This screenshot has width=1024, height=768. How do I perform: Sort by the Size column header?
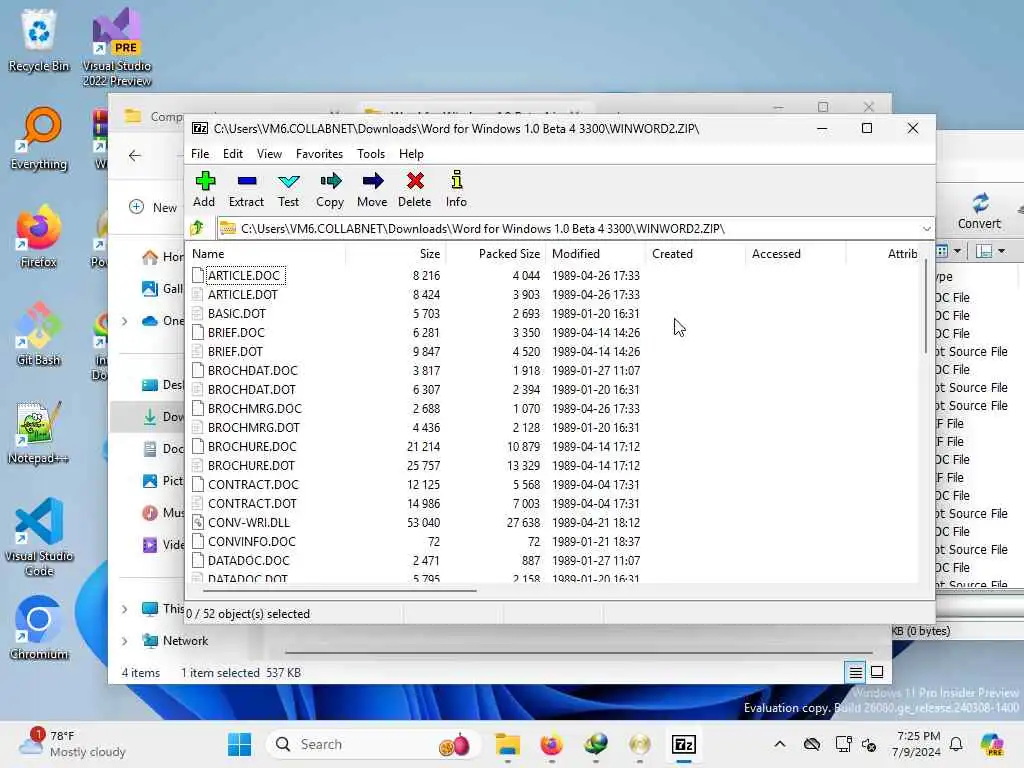(396, 253)
